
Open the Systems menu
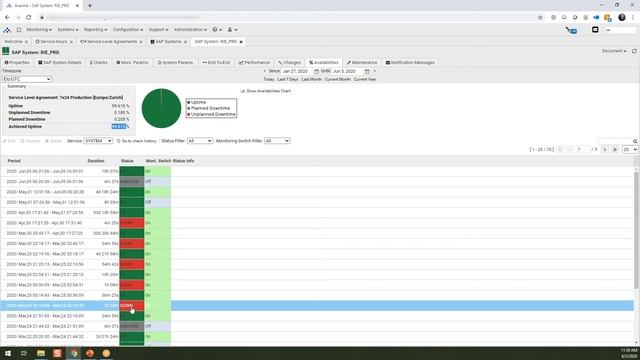[x=68, y=30]
